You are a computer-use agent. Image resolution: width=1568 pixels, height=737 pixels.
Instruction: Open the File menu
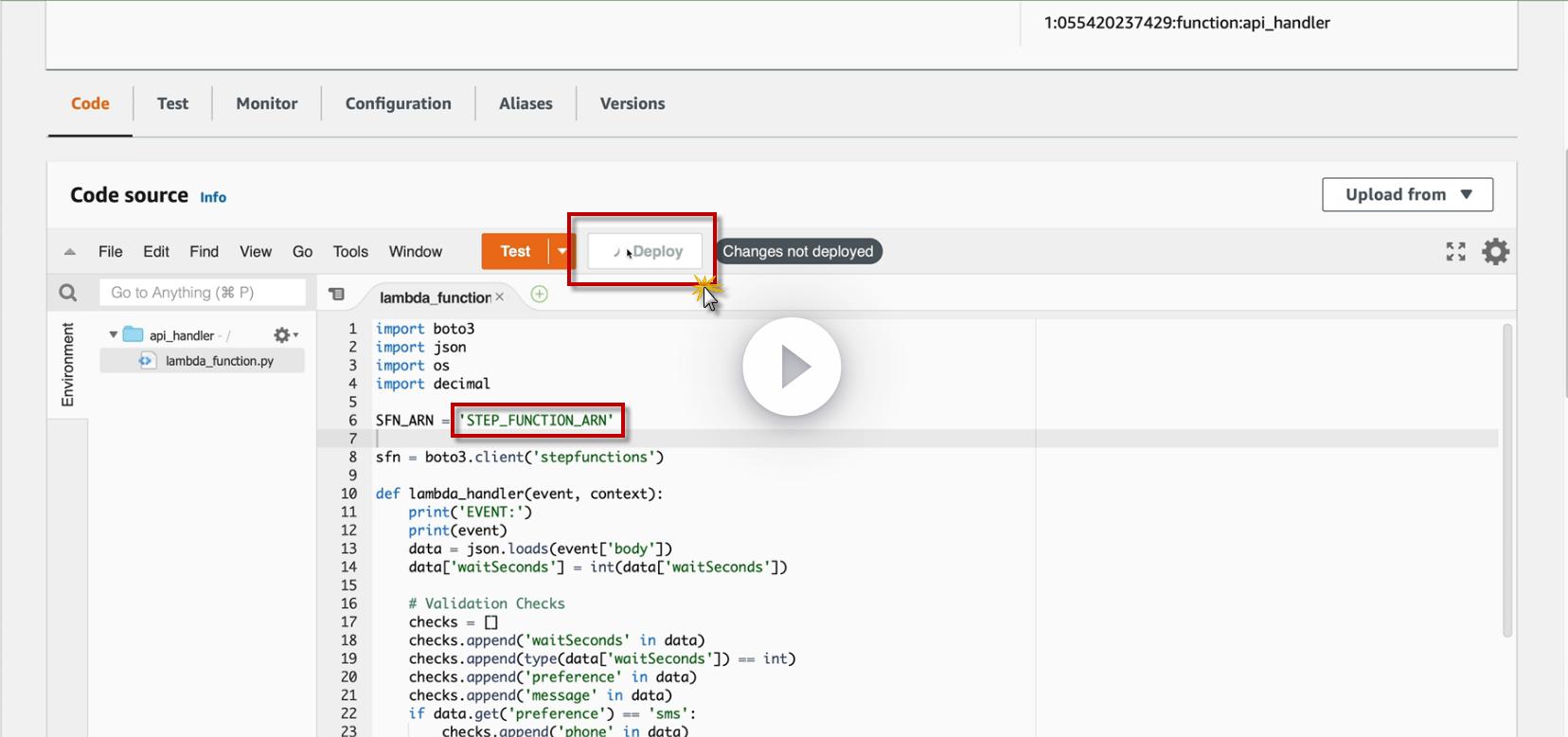(x=111, y=251)
